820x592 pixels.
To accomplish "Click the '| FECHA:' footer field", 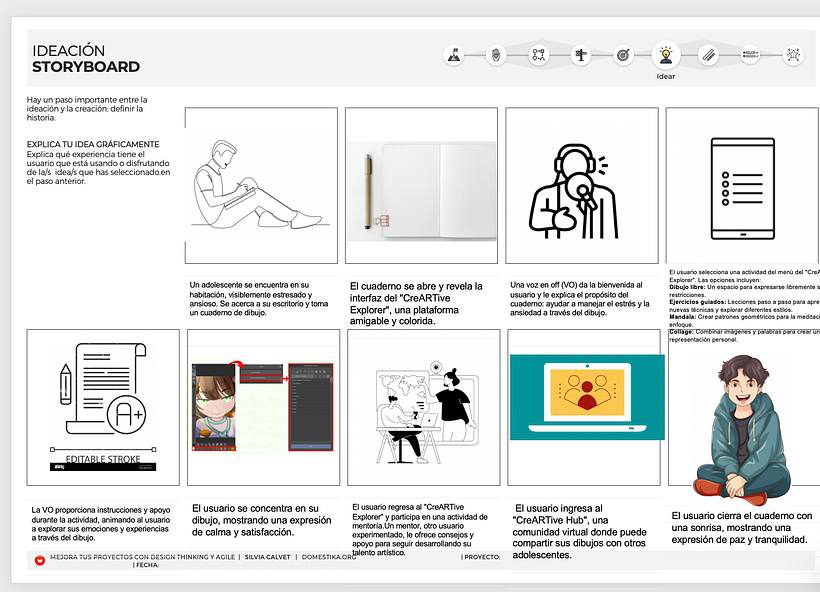I will (146, 565).
